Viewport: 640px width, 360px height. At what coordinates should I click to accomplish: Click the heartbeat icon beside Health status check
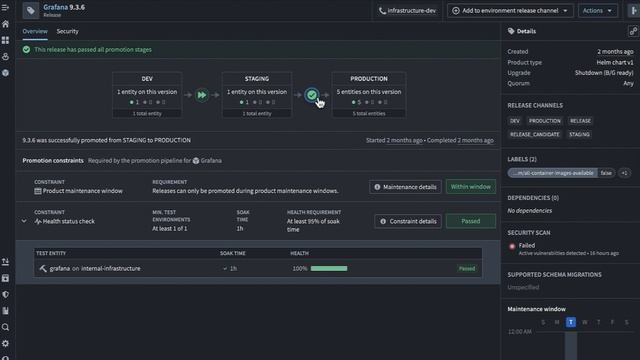(38, 221)
